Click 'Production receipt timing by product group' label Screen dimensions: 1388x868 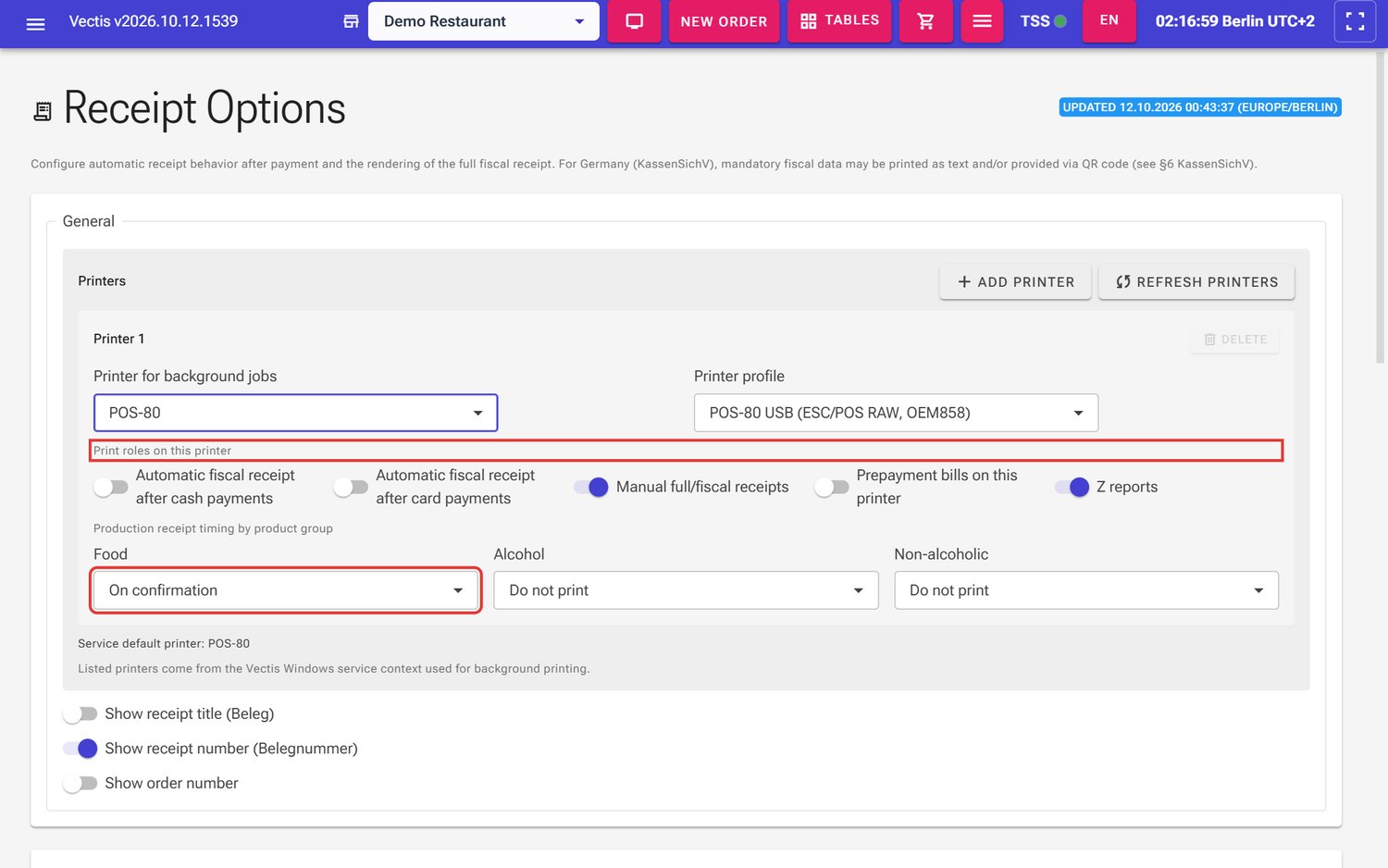coord(213,528)
